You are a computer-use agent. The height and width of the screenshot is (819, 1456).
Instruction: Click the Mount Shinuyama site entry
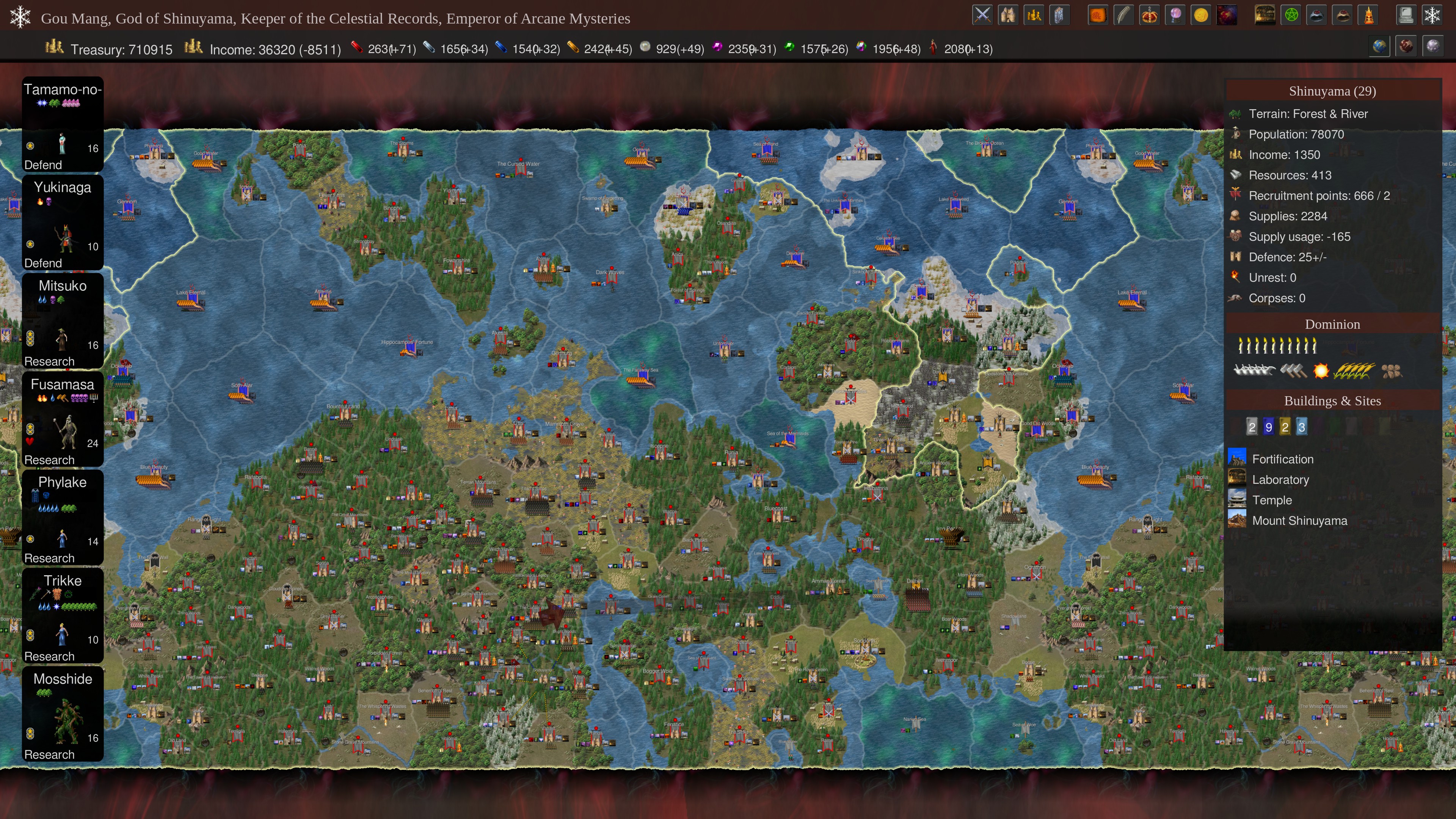coord(1299,521)
